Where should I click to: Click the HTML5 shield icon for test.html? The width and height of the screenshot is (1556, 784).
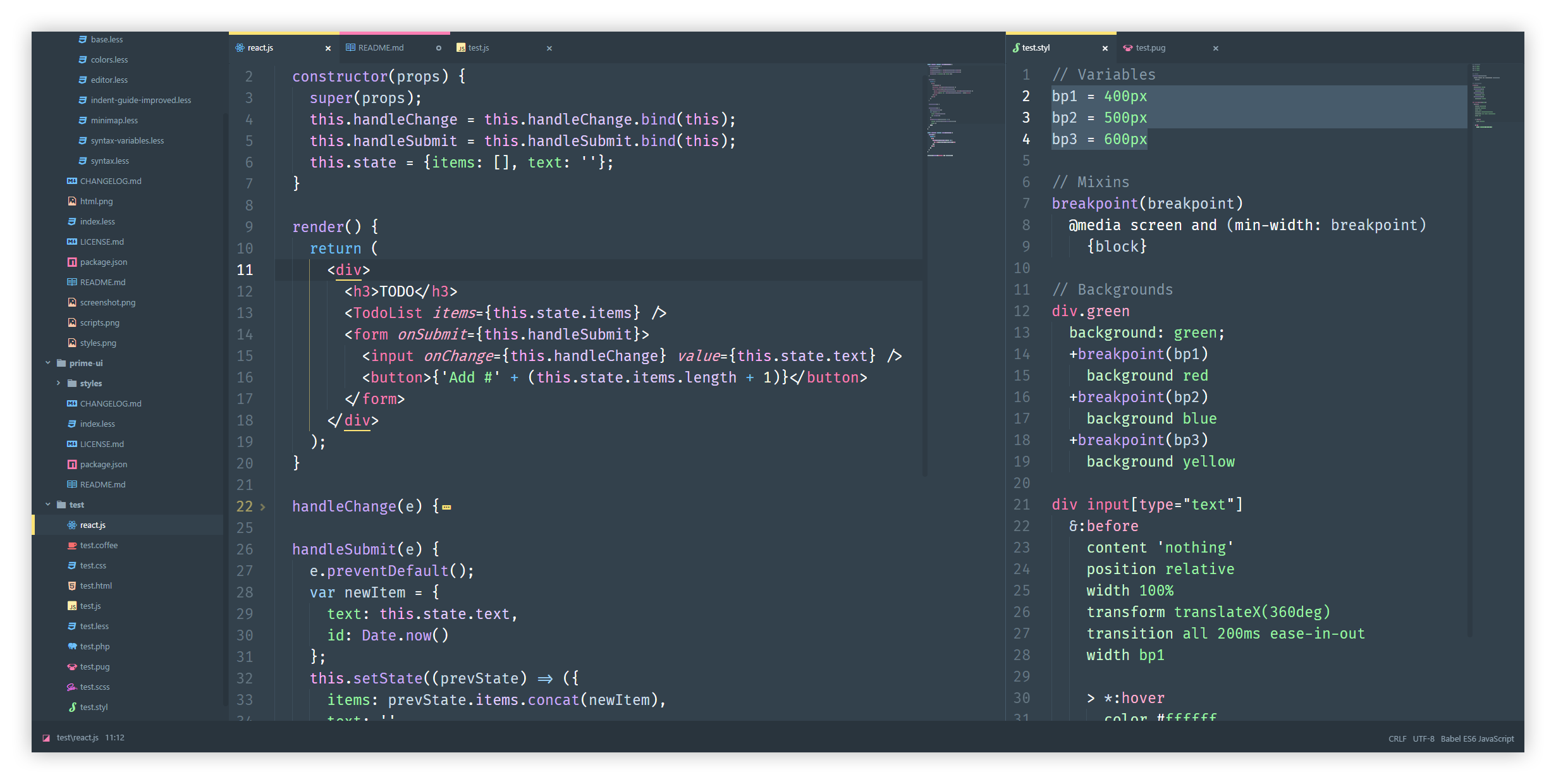click(x=71, y=585)
